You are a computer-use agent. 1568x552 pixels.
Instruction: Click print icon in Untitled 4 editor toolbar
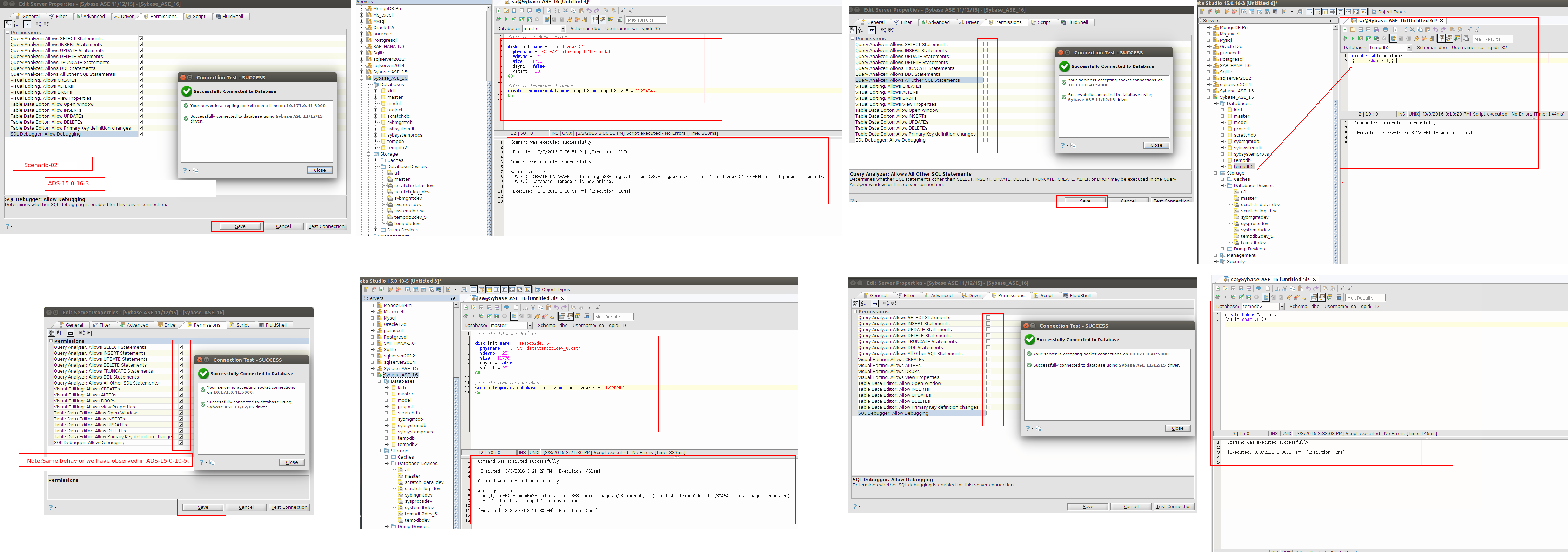539,10
